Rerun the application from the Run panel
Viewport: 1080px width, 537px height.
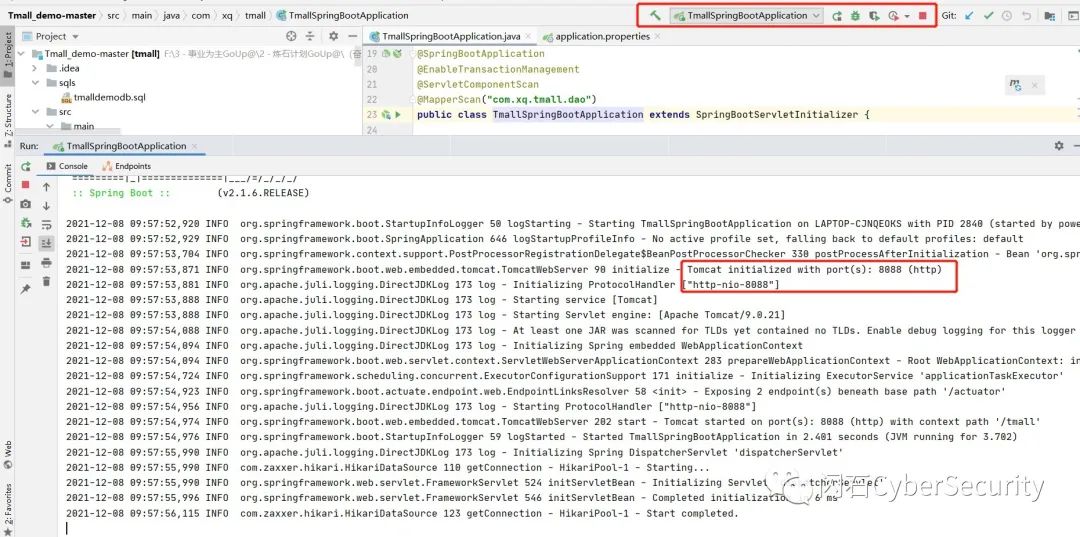coord(25,167)
